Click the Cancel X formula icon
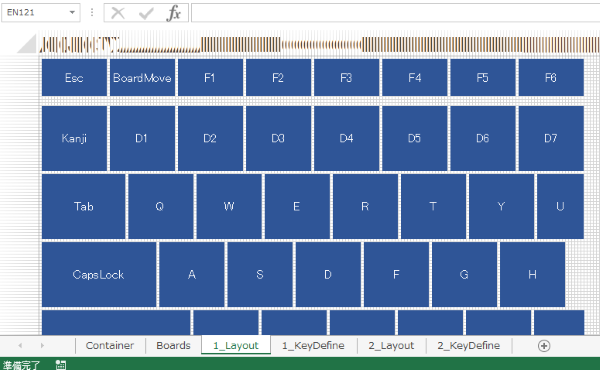The image size is (600, 370). click(x=118, y=13)
